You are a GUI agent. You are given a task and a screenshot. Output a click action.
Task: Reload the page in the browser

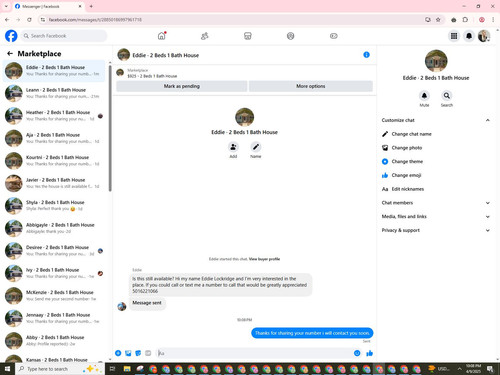click(29, 20)
